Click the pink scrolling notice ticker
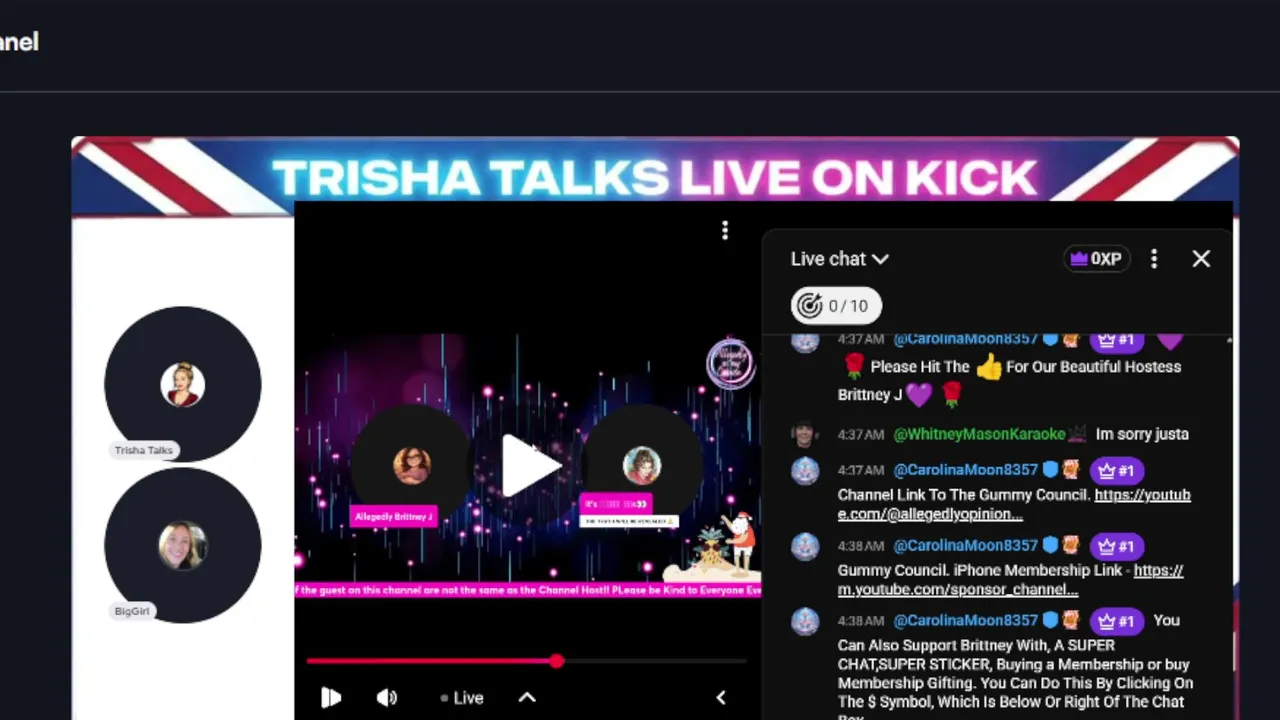The image size is (1280, 720). point(528,590)
